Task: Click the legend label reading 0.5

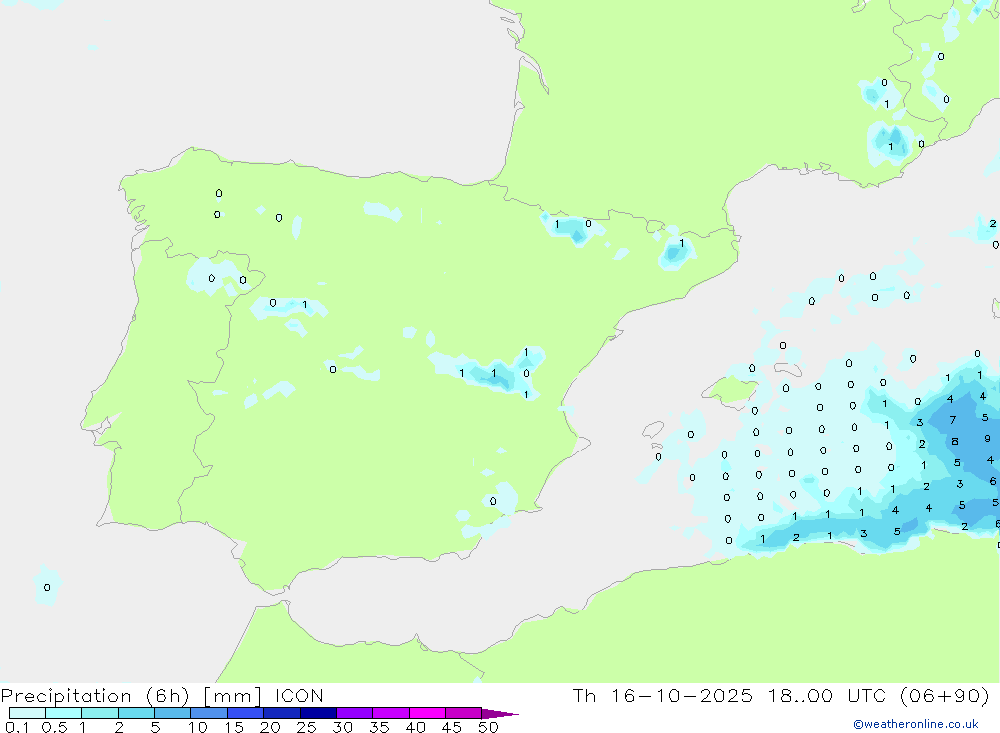Action: pos(54,727)
